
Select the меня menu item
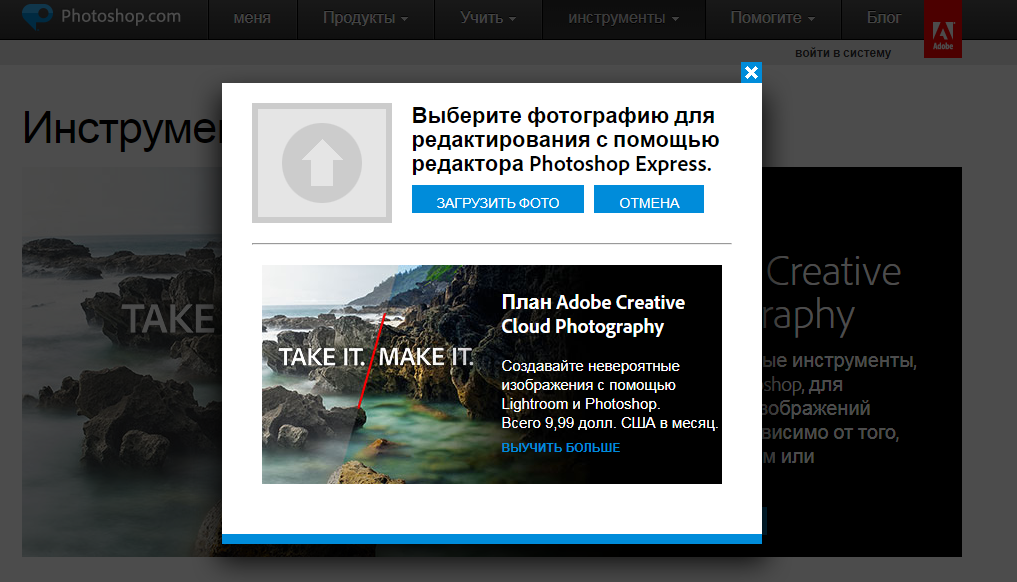coord(253,17)
